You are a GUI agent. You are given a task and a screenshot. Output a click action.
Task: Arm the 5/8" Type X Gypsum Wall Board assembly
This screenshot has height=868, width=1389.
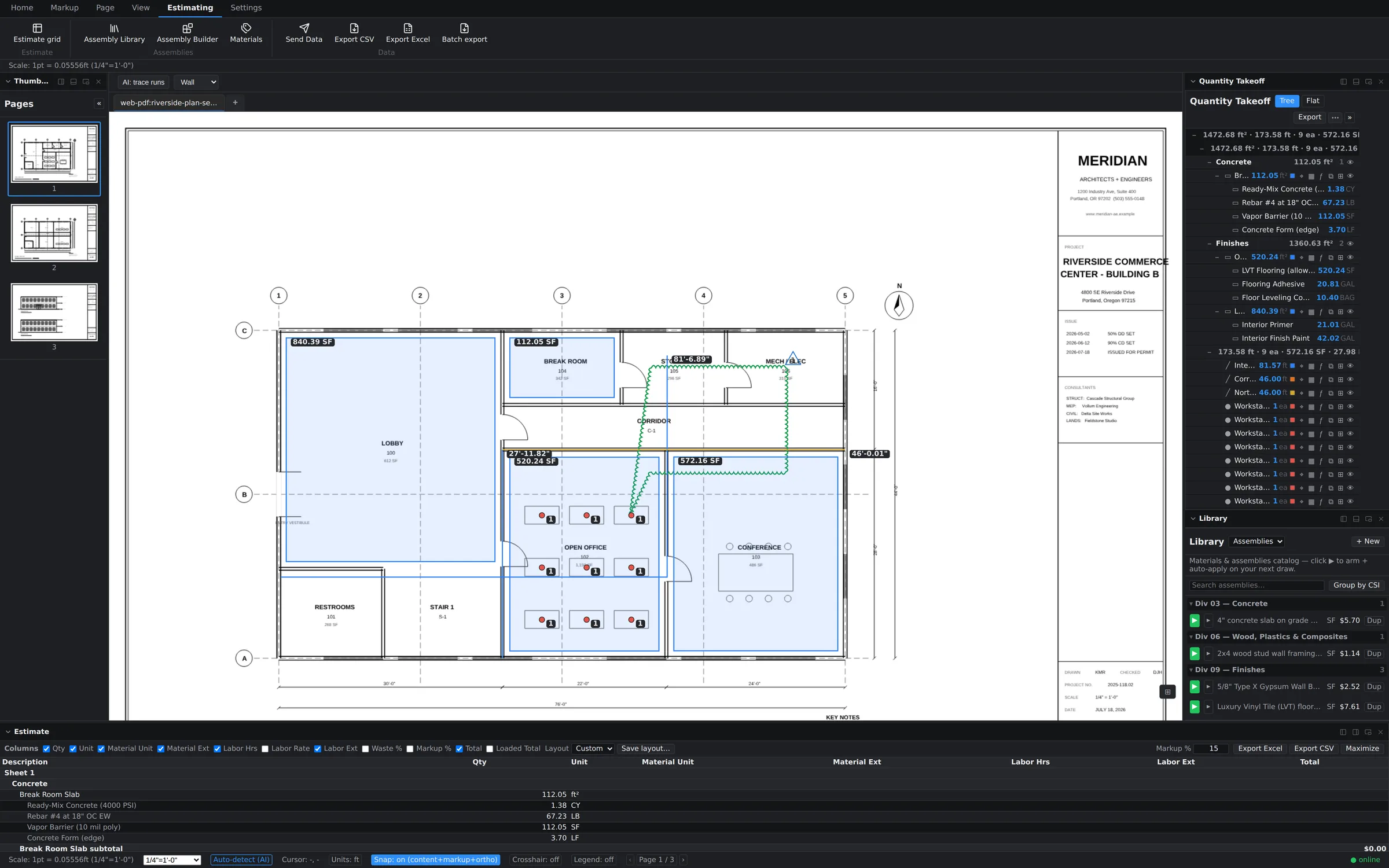coord(1195,687)
